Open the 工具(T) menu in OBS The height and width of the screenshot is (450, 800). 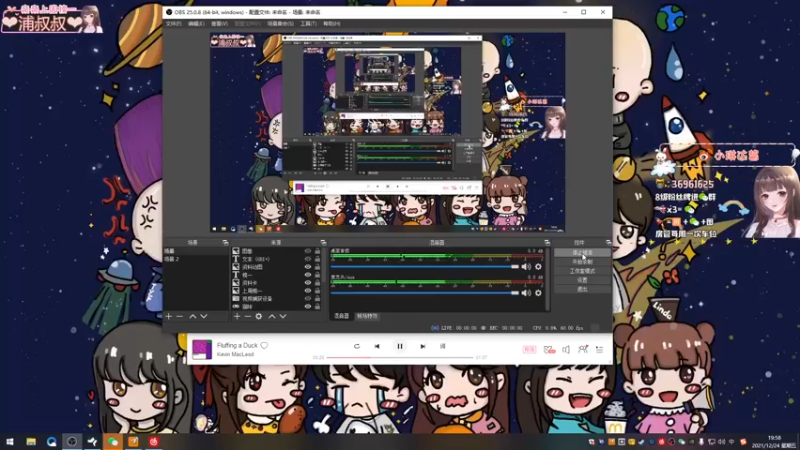point(308,23)
